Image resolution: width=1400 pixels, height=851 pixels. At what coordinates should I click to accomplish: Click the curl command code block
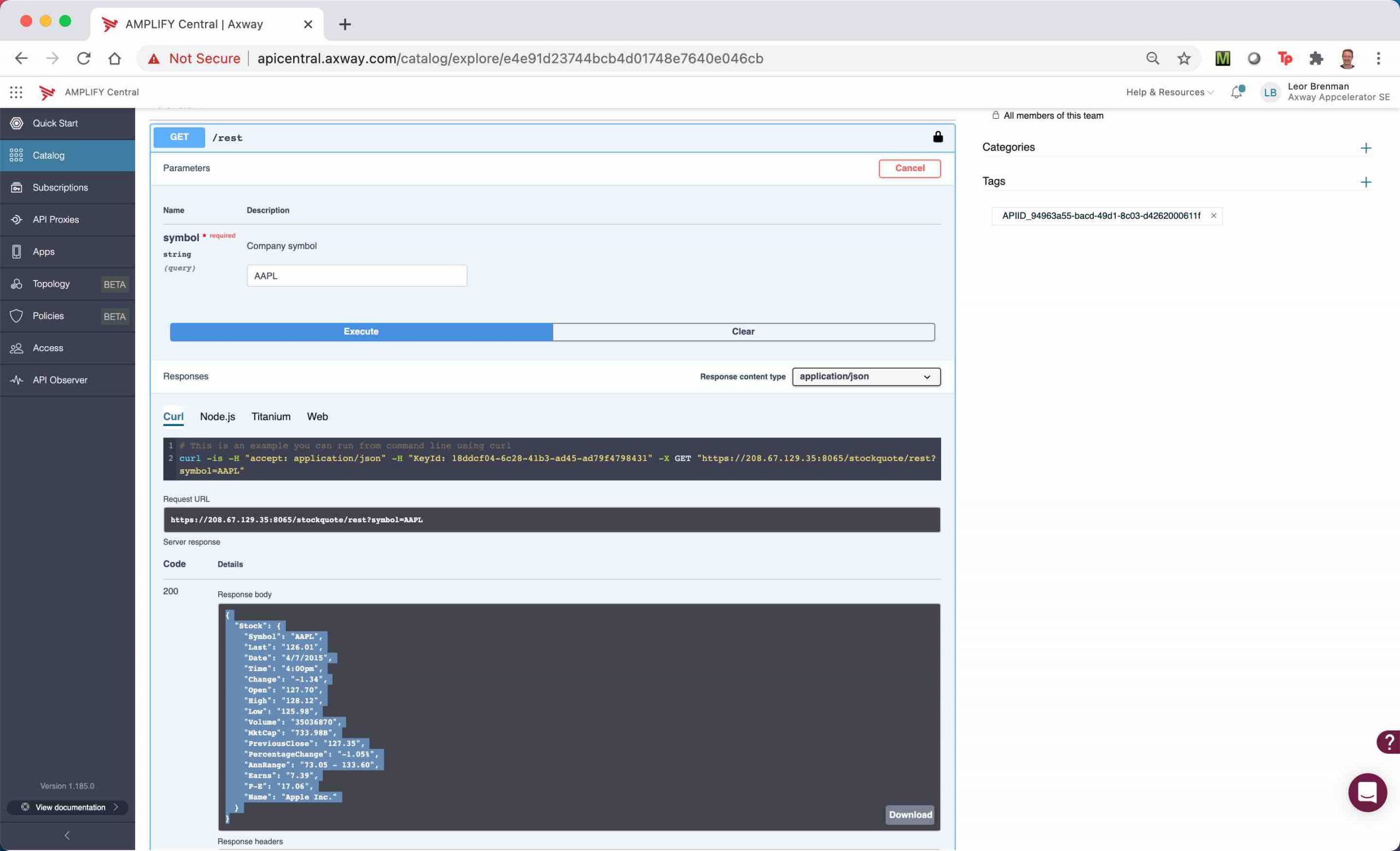pyautogui.click(x=551, y=458)
